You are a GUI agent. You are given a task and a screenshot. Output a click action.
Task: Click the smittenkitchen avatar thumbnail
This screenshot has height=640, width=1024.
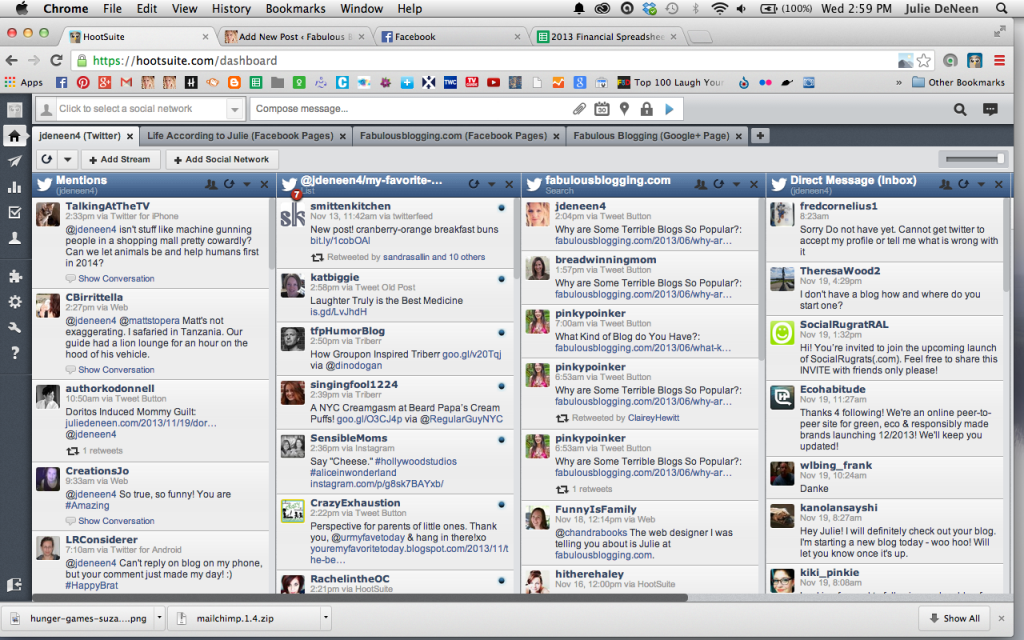[293, 214]
